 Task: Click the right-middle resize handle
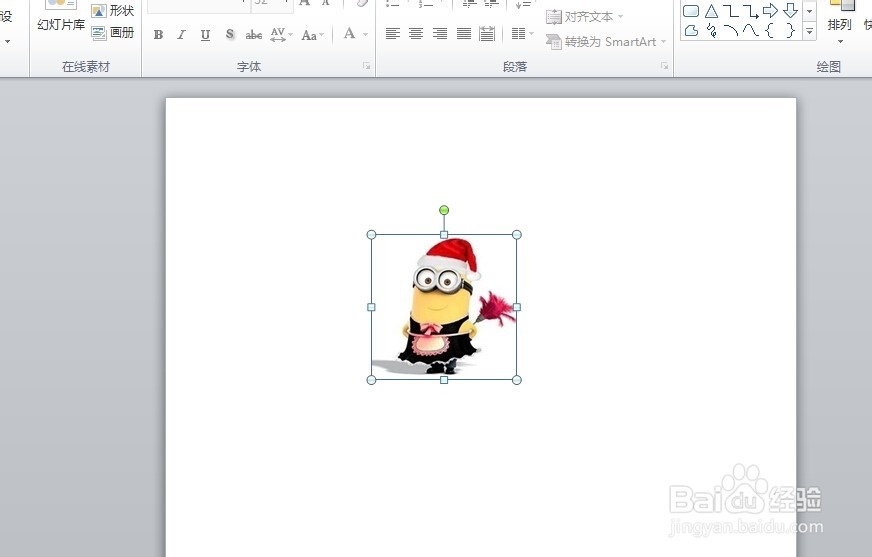[x=517, y=307]
